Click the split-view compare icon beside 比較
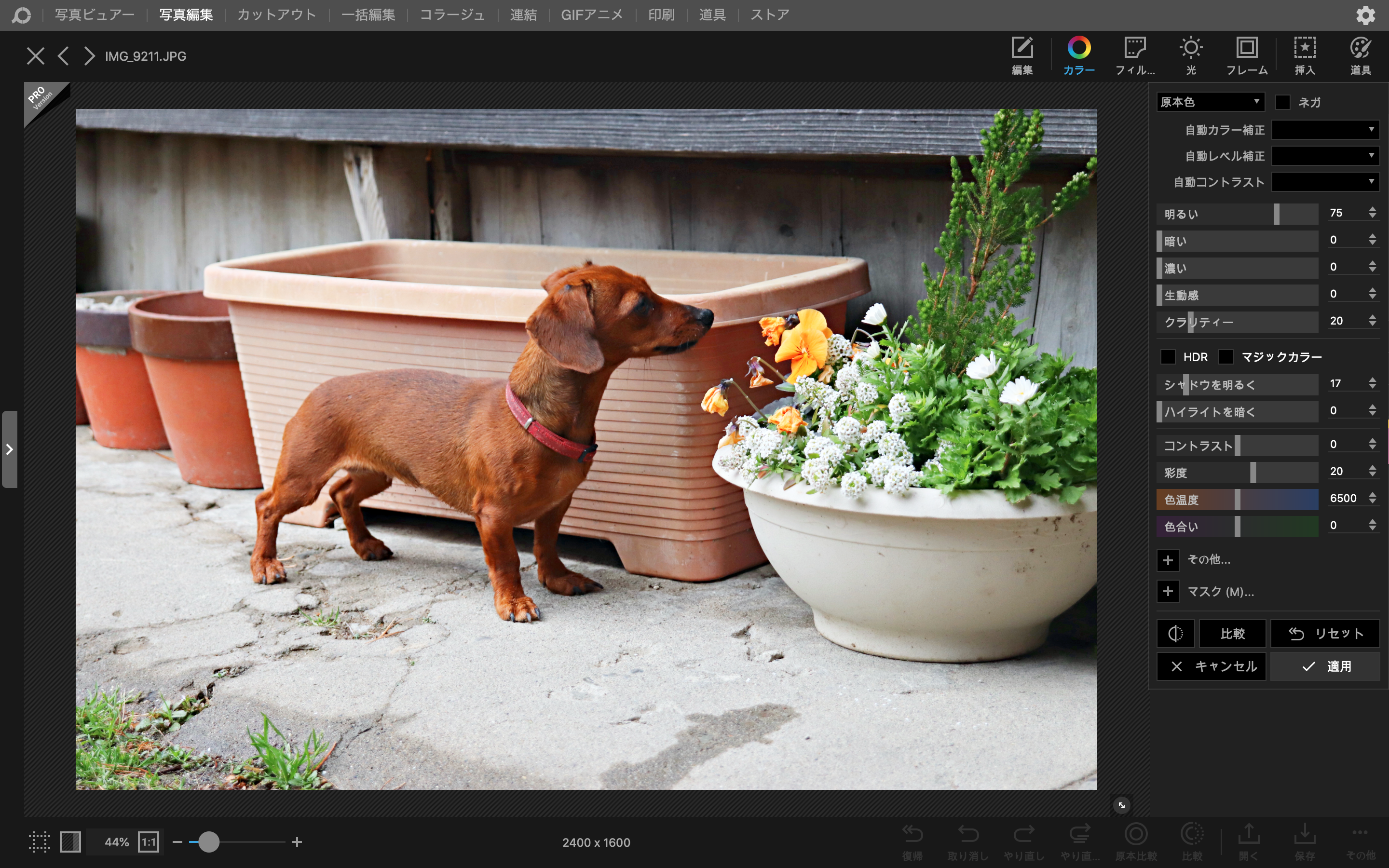 [x=1175, y=633]
